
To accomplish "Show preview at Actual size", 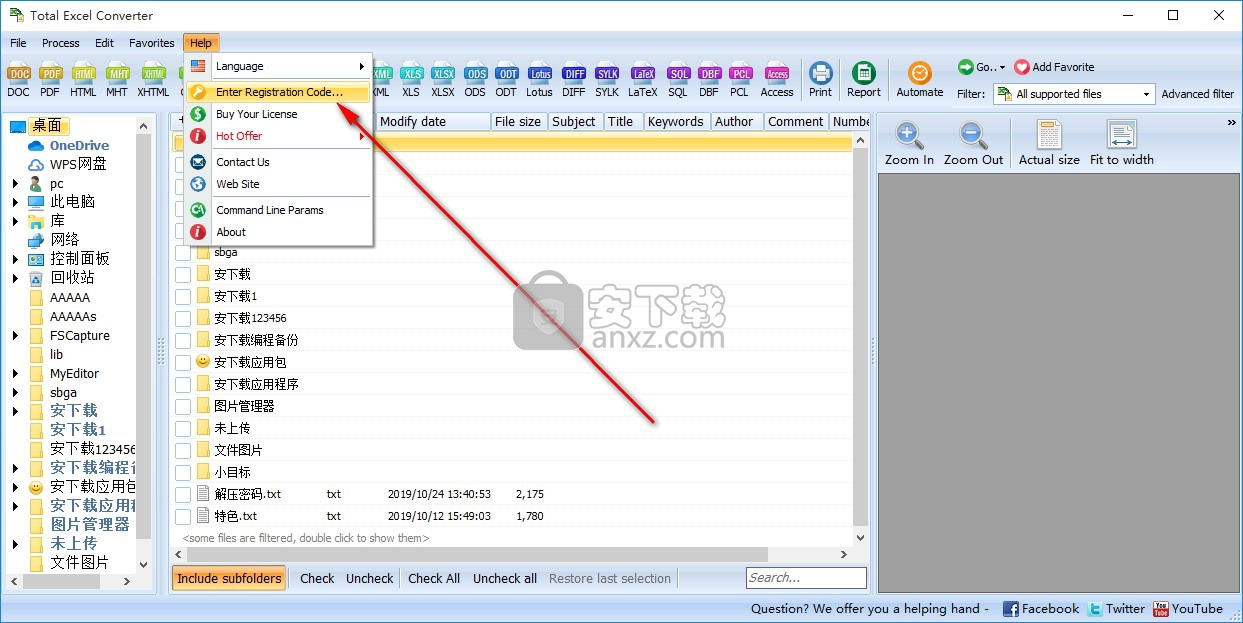I will point(1049,144).
